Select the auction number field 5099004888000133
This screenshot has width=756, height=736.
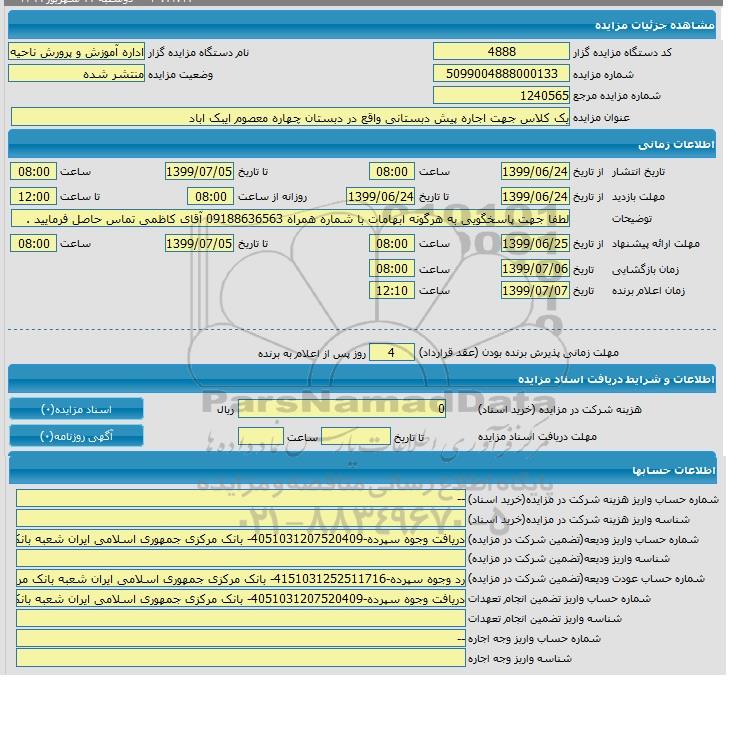(x=501, y=74)
